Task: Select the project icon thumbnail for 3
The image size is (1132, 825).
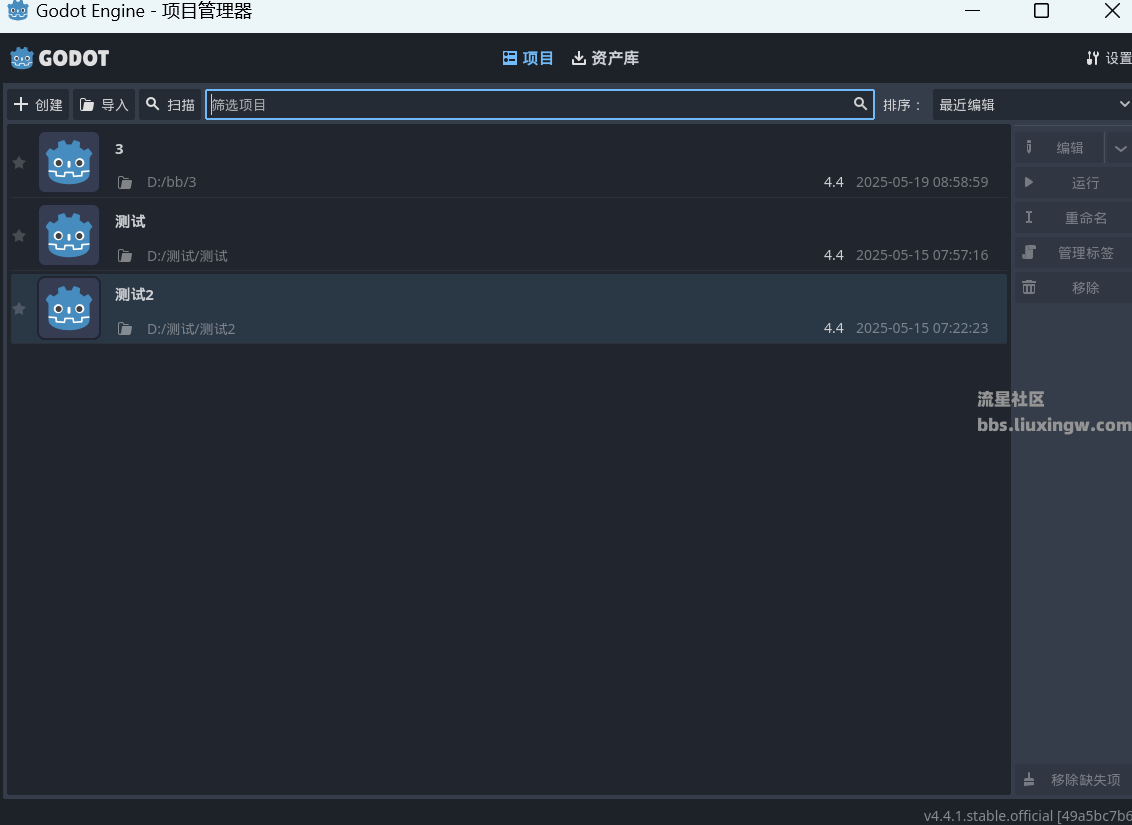Action: pos(69,162)
